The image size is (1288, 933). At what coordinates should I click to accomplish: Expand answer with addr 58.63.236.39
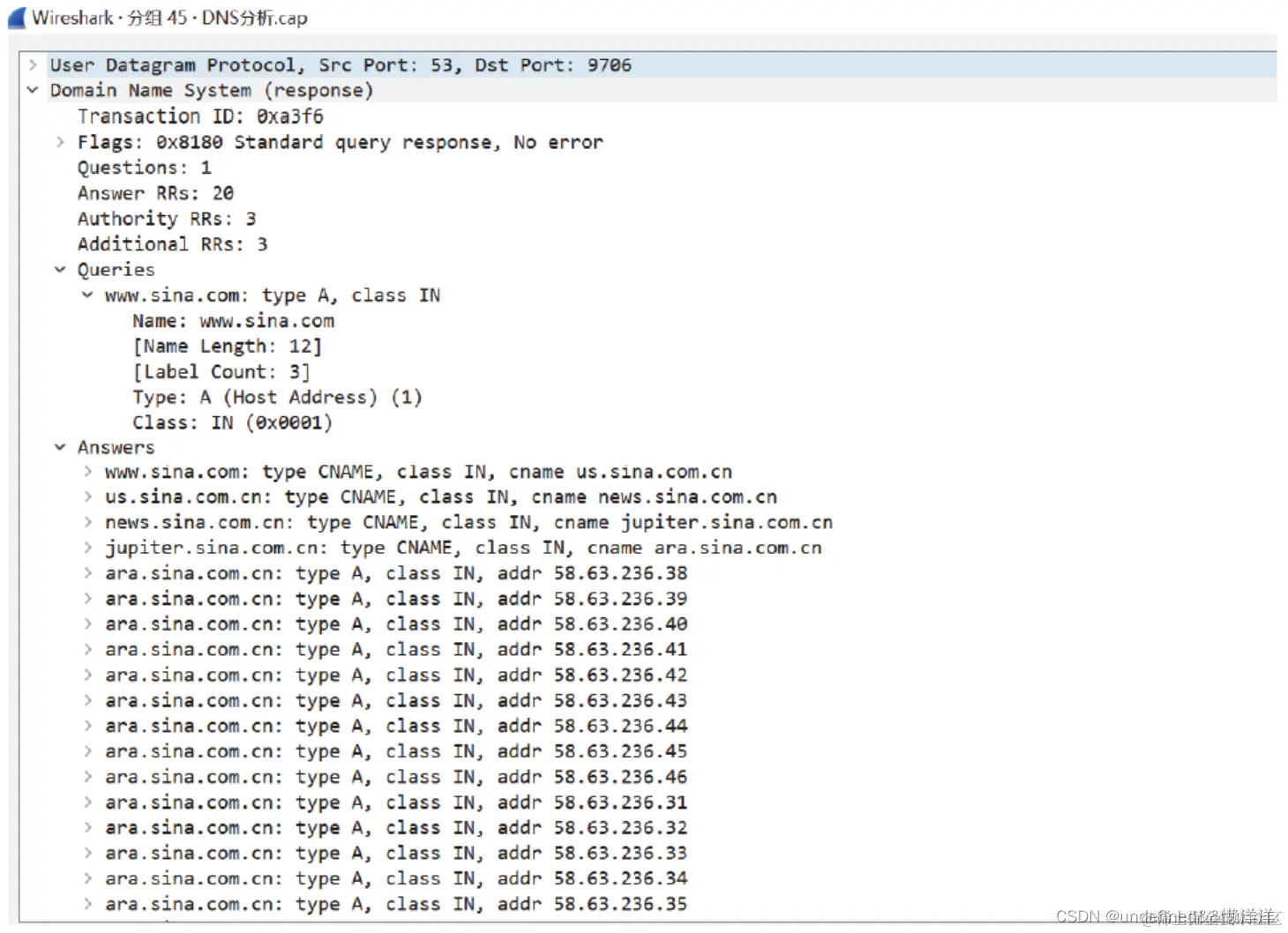tap(88, 599)
